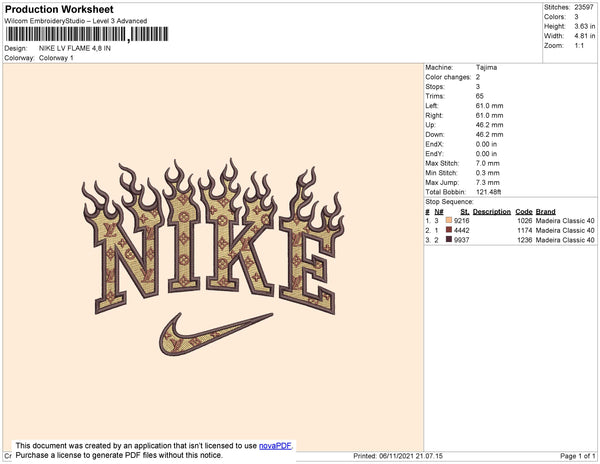Viewport: 600px width, 464px height.
Task: Select the Max Stitch value '7.0 mm'
Action: pyautogui.click(x=488, y=163)
